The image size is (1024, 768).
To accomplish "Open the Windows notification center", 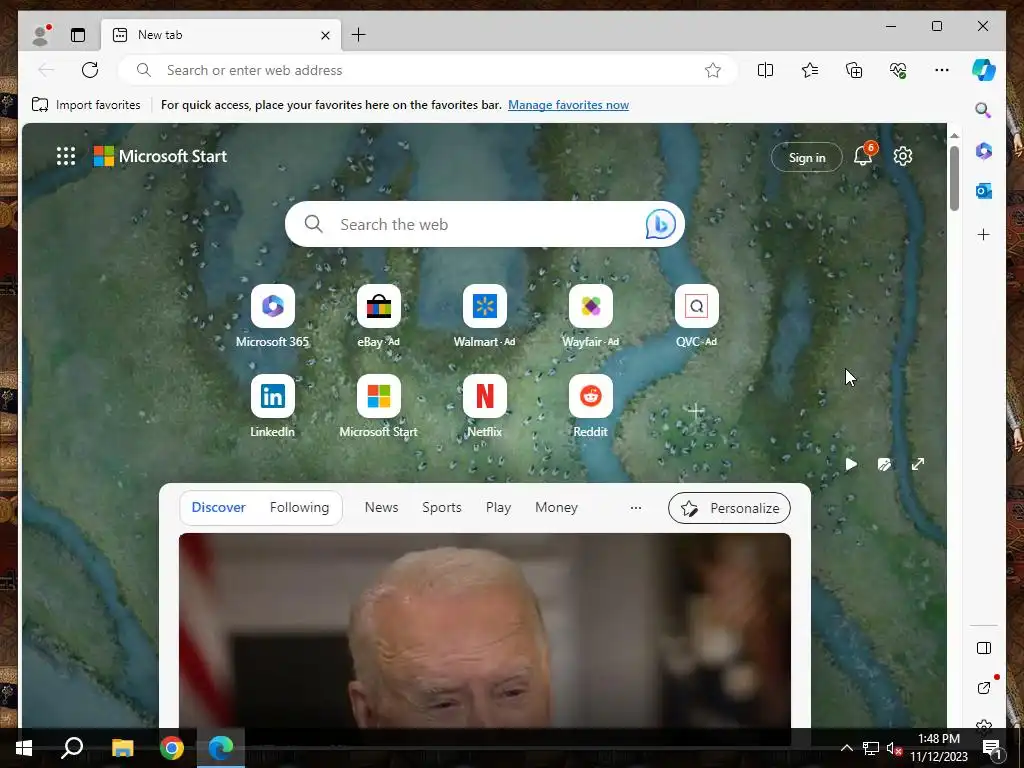I will pyautogui.click(x=991, y=748).
